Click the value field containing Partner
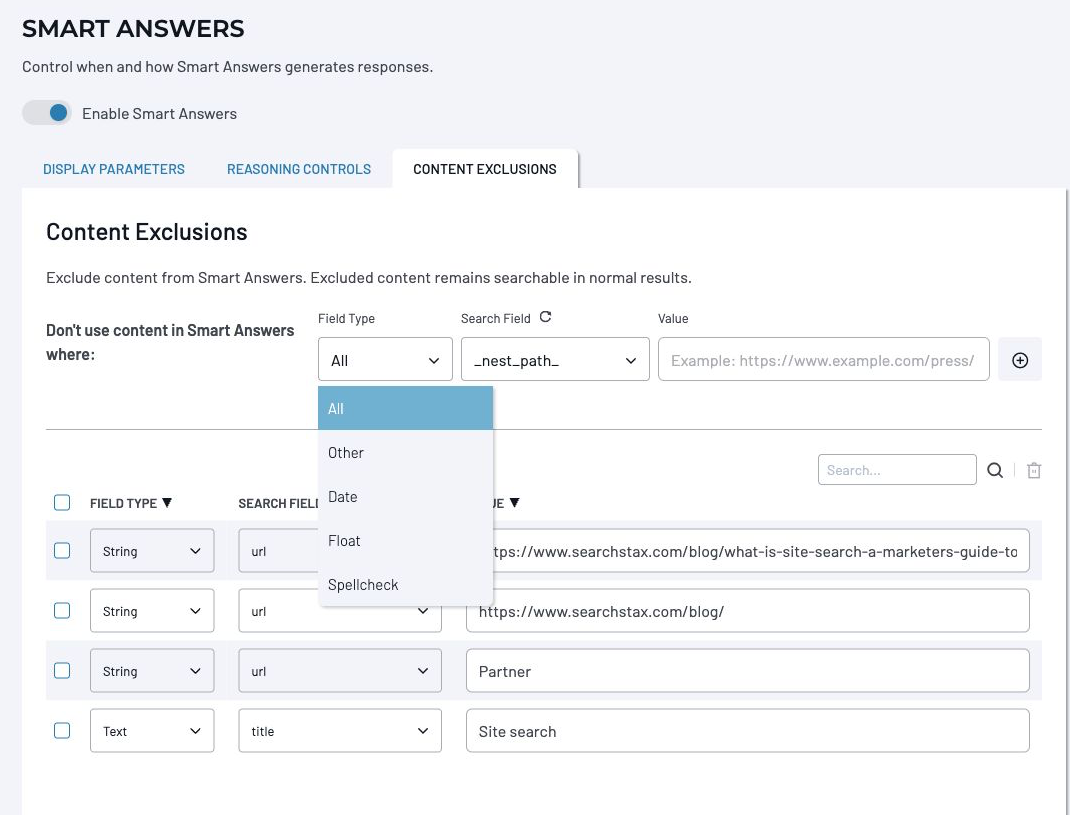Screen dimensions: 1070x815 tap(747, 670)
